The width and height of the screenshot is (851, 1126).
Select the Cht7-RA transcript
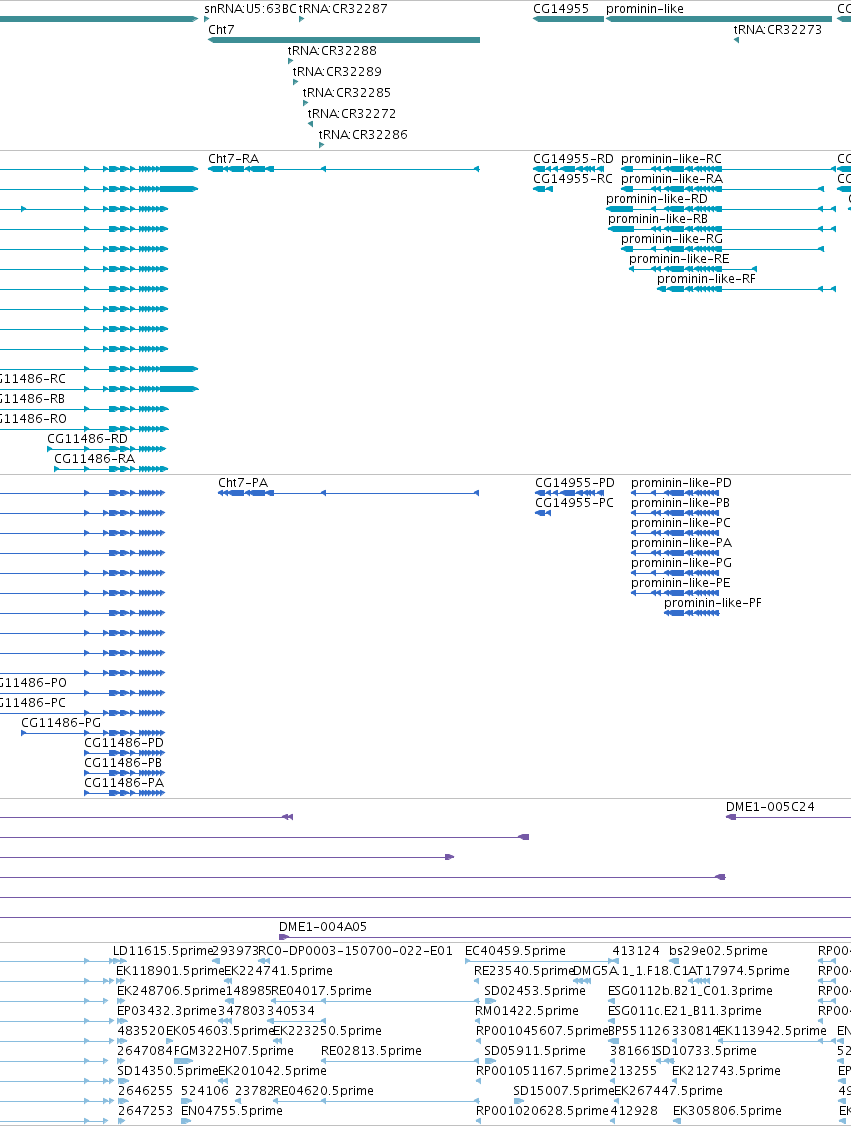(344, 169)
